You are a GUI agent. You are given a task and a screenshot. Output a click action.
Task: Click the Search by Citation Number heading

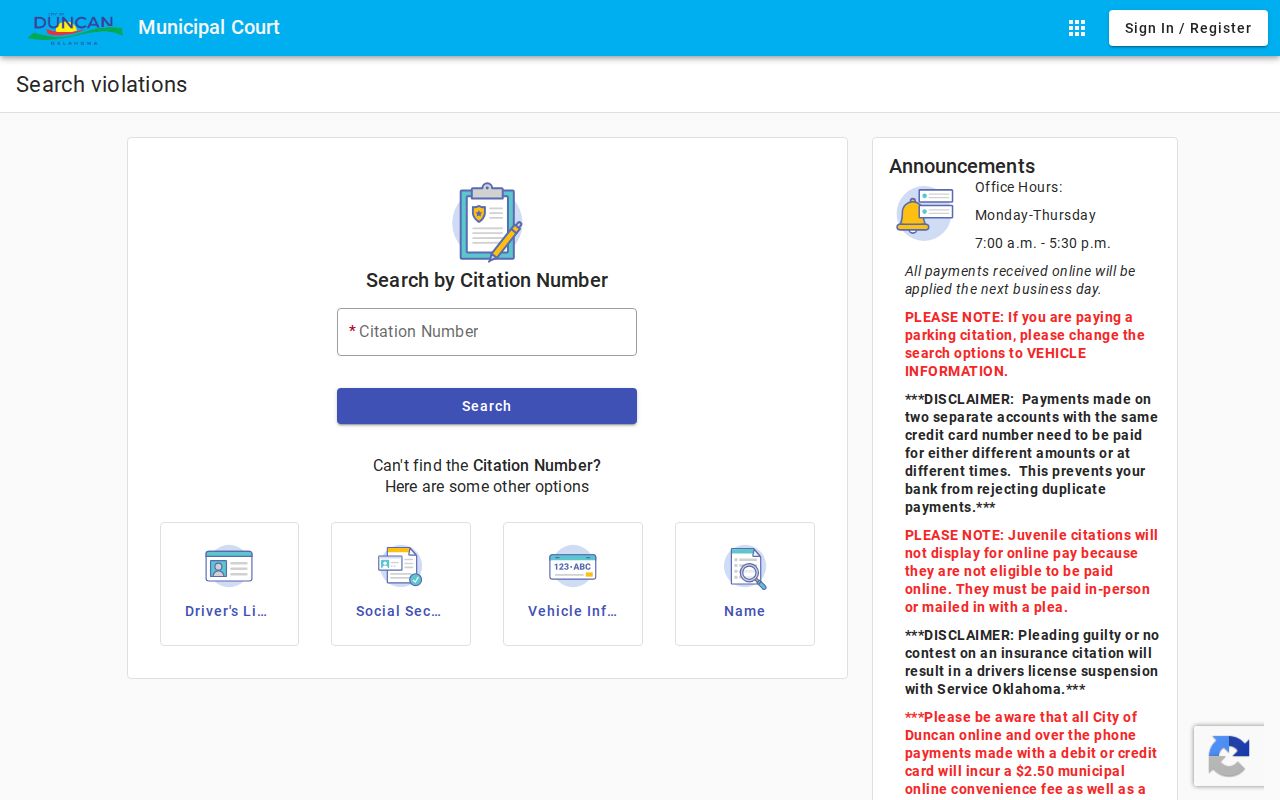pyautogui.click(x=487, y=280)
